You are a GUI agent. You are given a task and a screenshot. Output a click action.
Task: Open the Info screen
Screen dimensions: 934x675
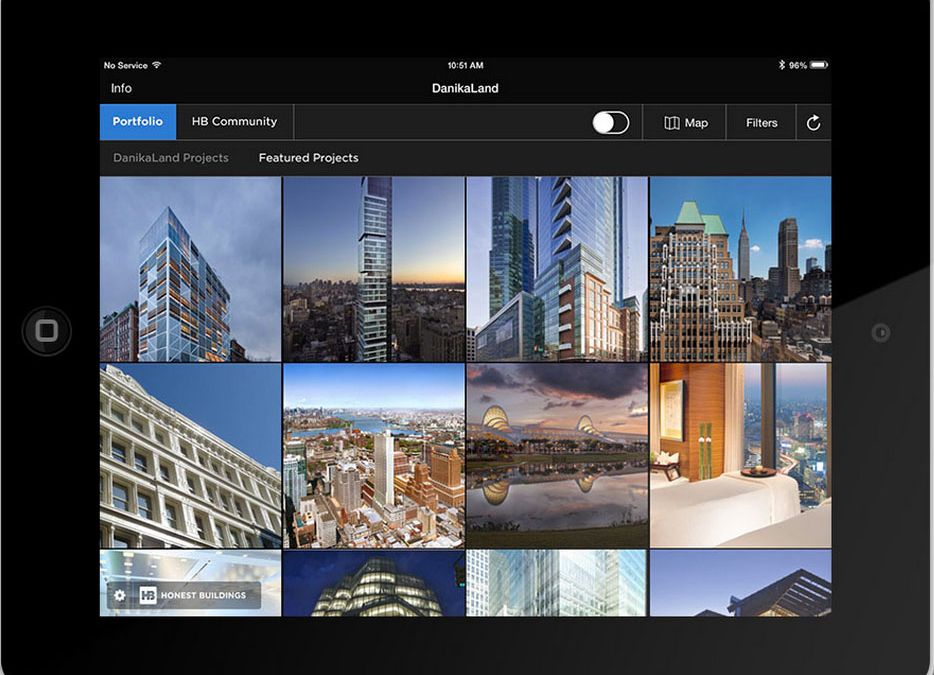click(x=121, y=88)
